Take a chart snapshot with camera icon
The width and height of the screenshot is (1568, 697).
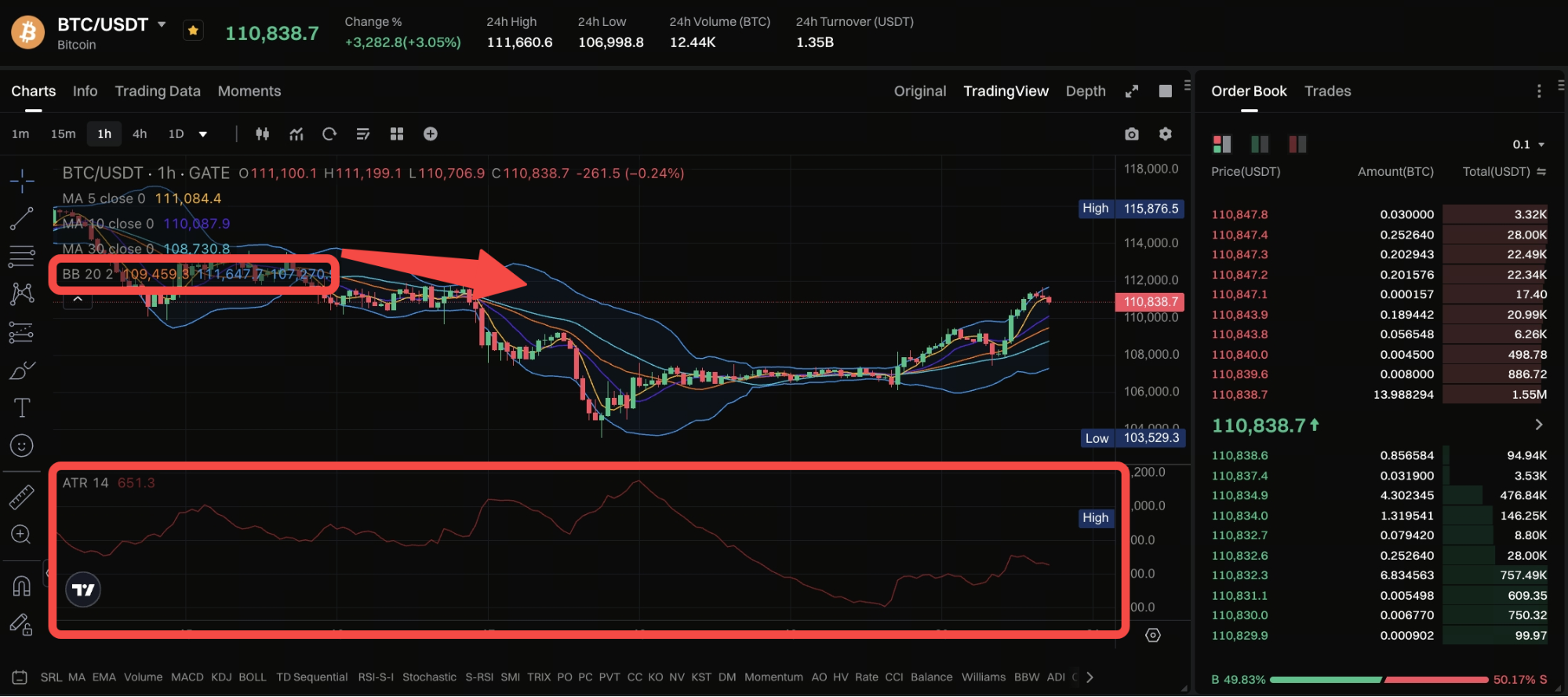pos(1131,134)
